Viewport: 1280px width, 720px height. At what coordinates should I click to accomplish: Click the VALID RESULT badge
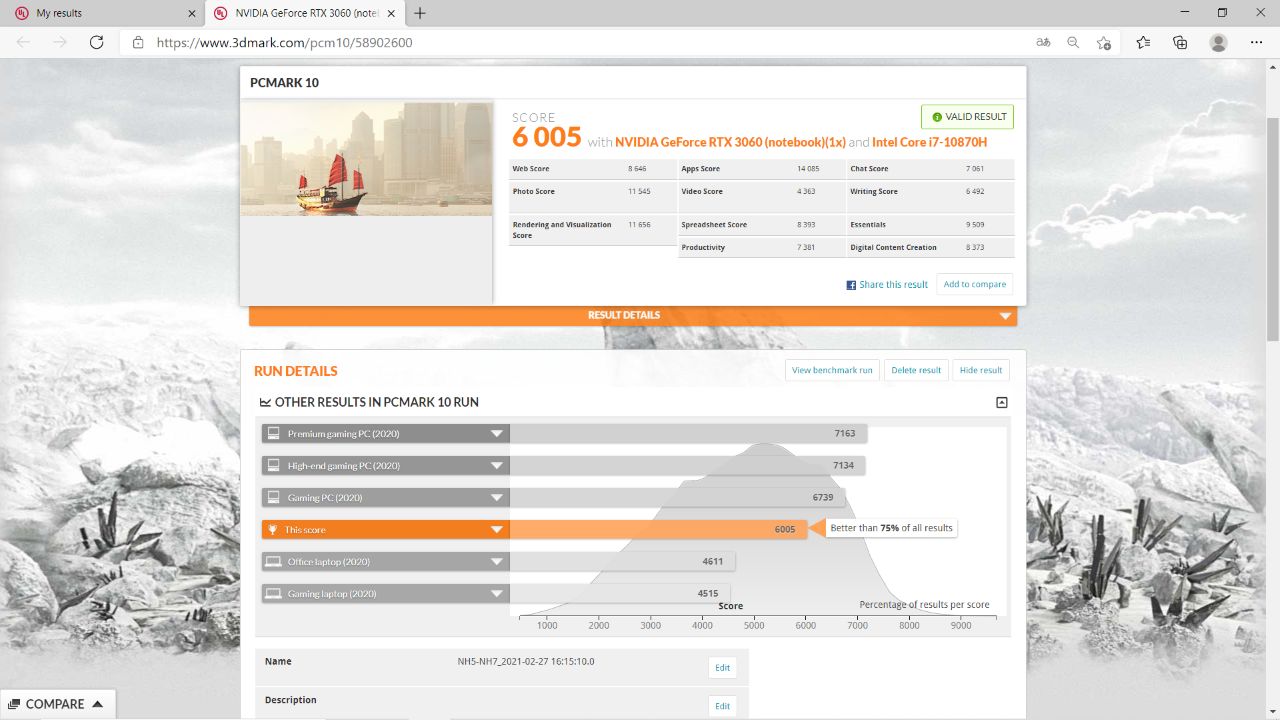[967, 117]
